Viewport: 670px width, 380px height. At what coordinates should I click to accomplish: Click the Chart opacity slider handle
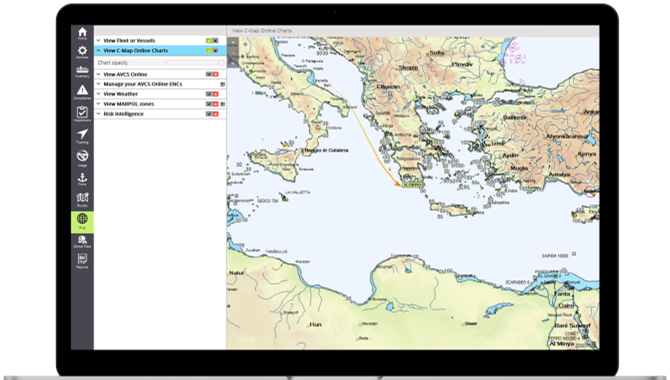click(221, 63)
